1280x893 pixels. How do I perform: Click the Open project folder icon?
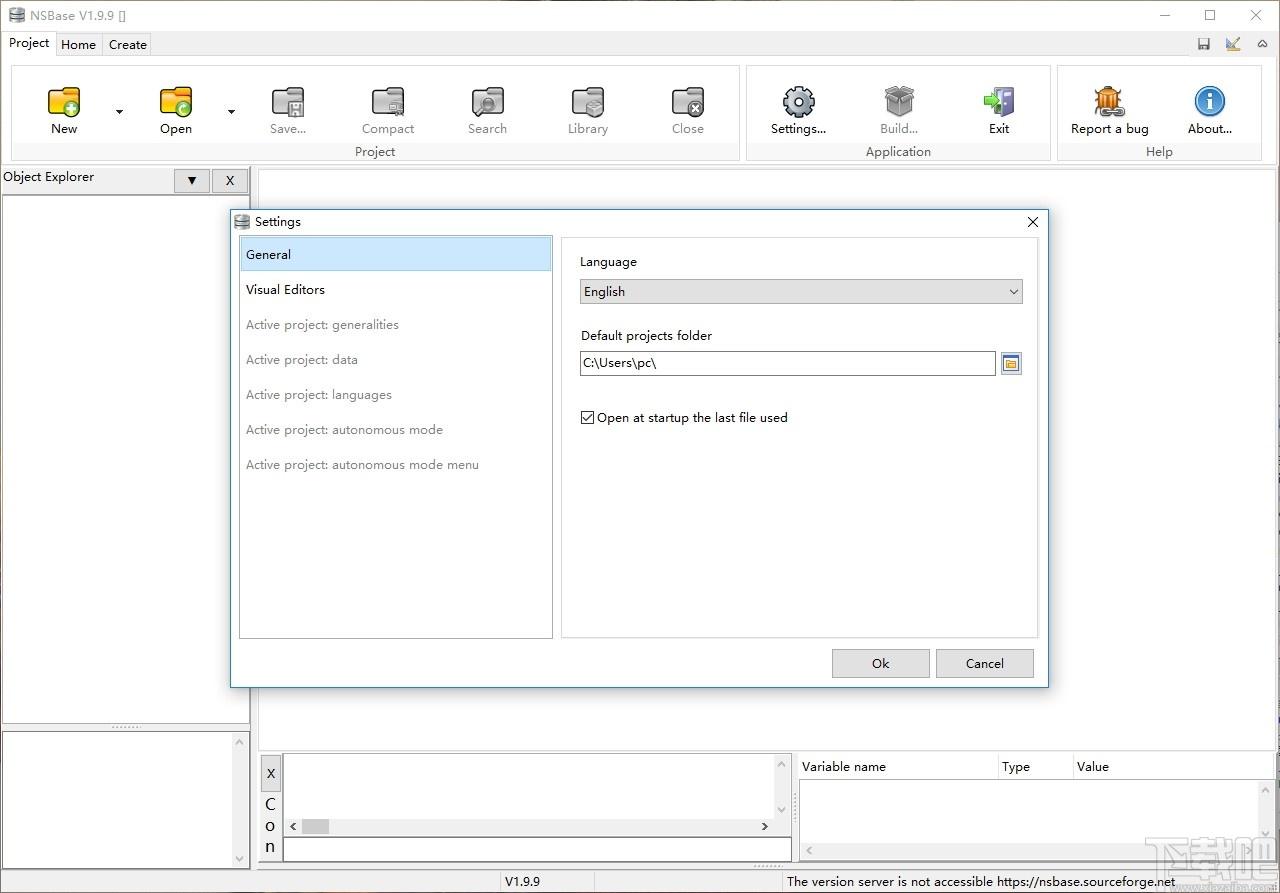click(176, 101)
